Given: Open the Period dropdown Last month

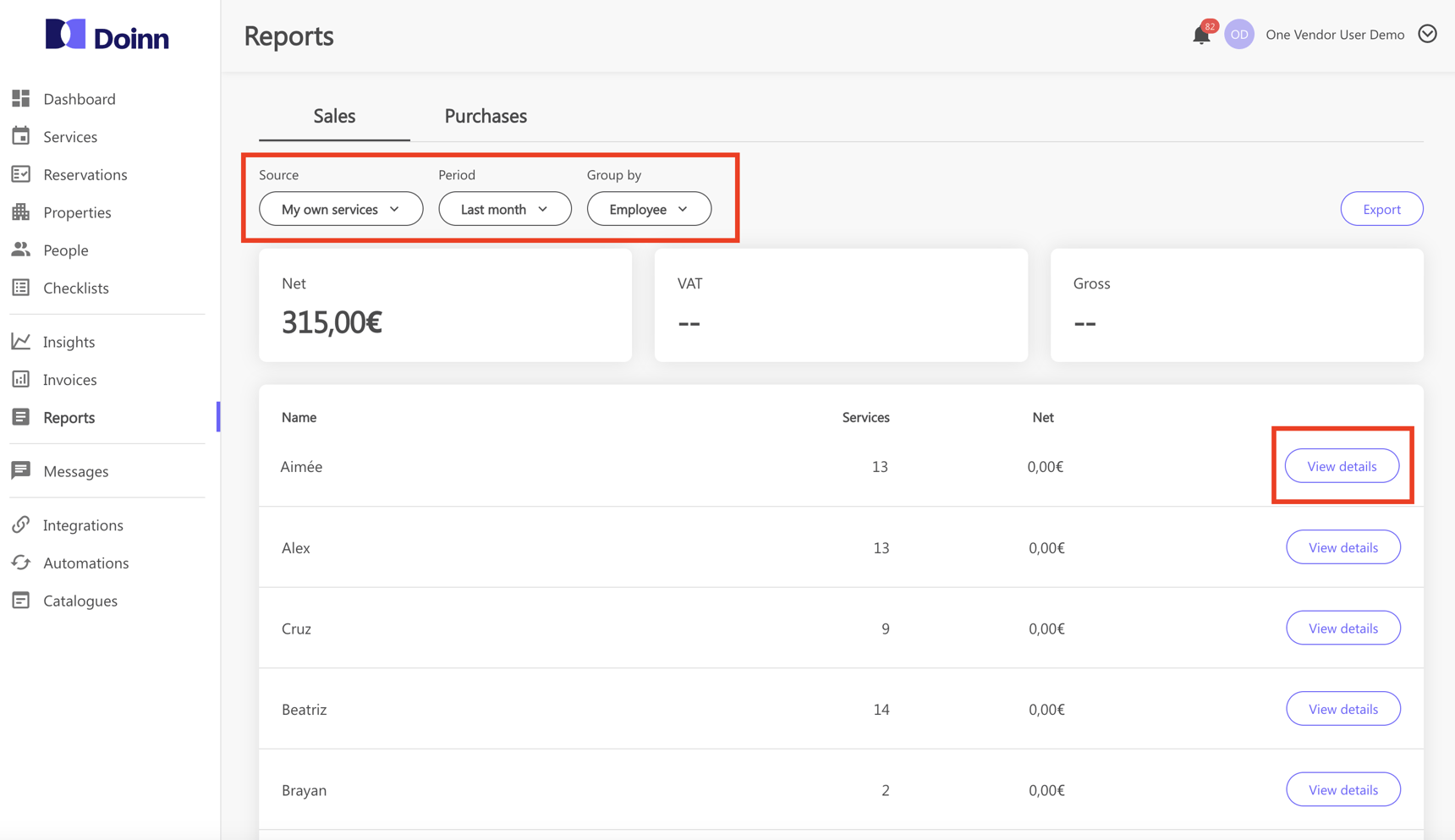Looking at the screenshot, I should [x=505, y=209].
